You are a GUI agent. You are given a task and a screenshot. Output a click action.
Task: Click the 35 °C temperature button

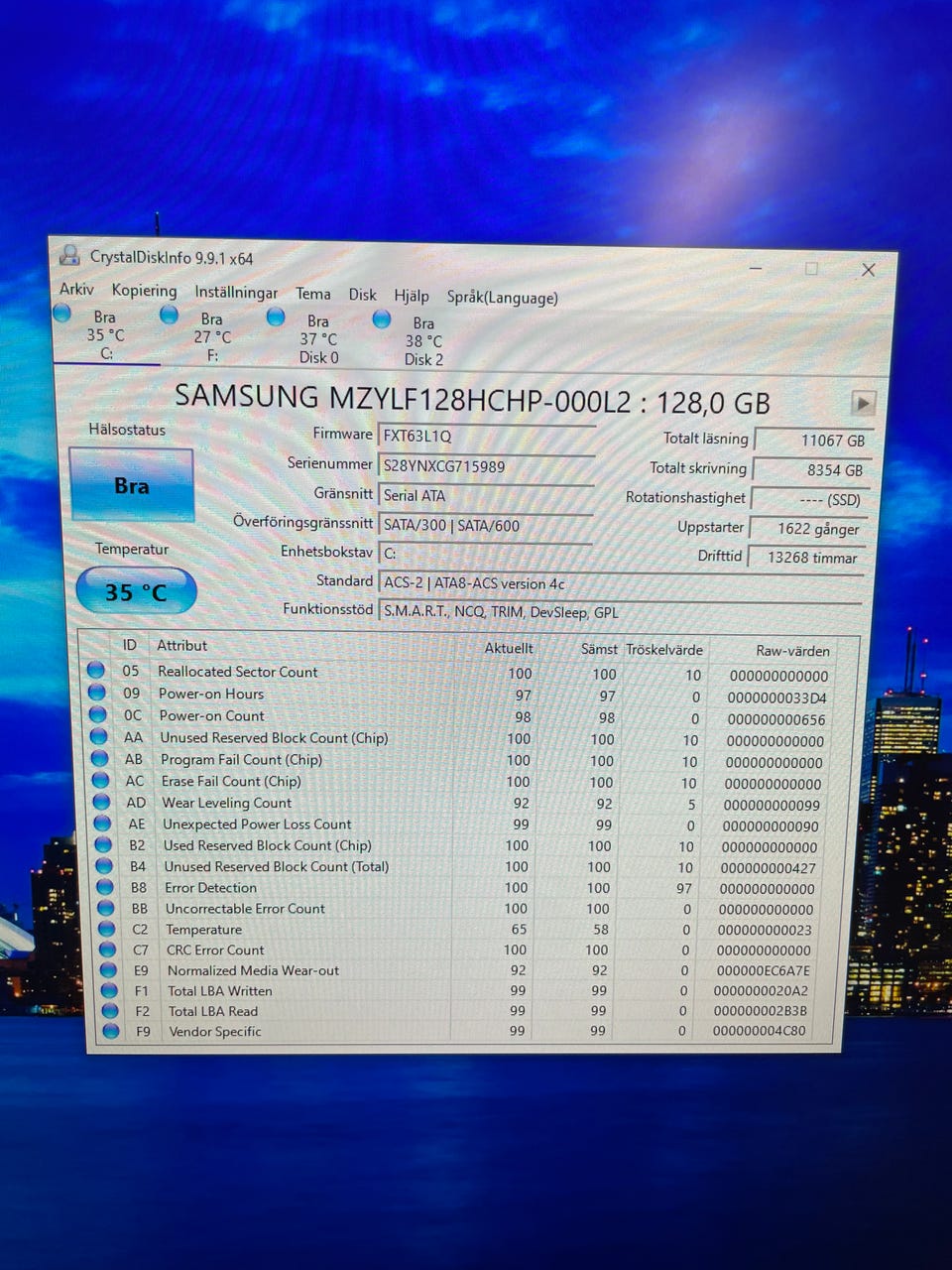click(x=136, y=591)
